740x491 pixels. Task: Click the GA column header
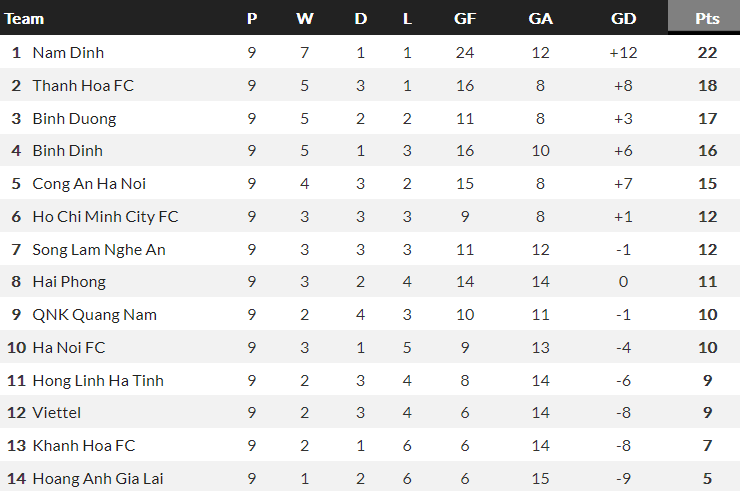click(x=540, y=18)
